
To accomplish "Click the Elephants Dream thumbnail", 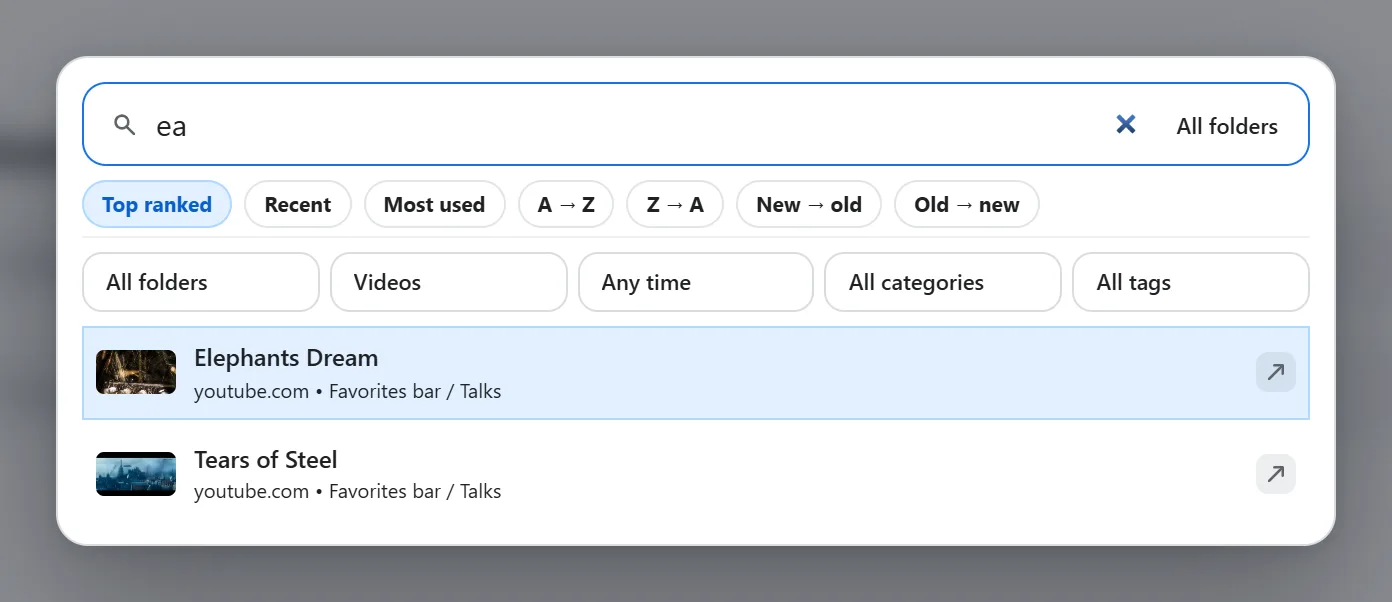I will click(x=136, y=372).
